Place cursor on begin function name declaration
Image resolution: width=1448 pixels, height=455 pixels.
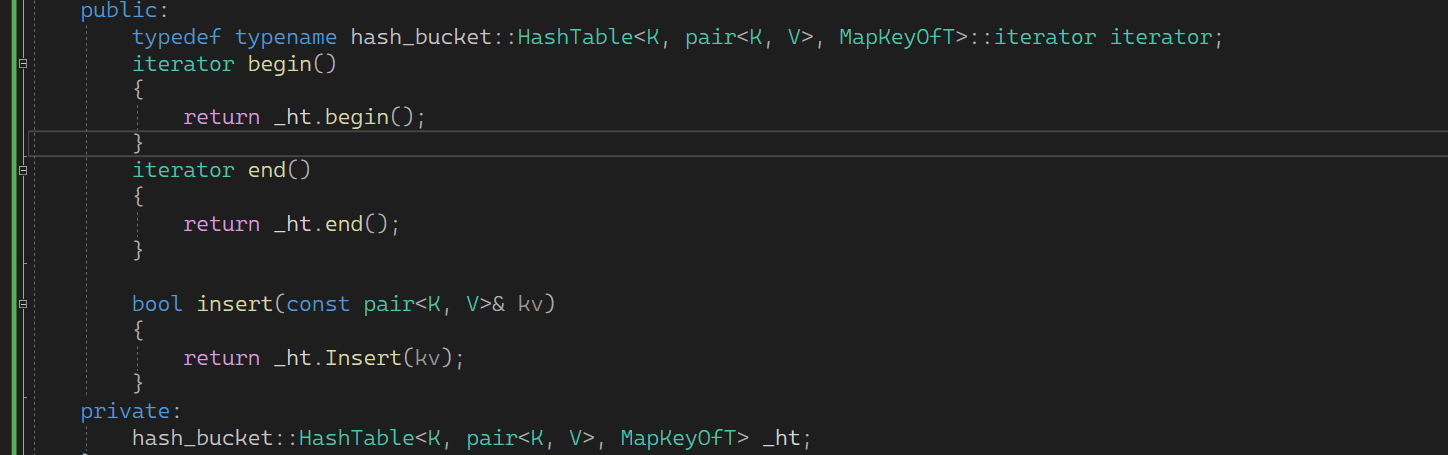(279, 64)
